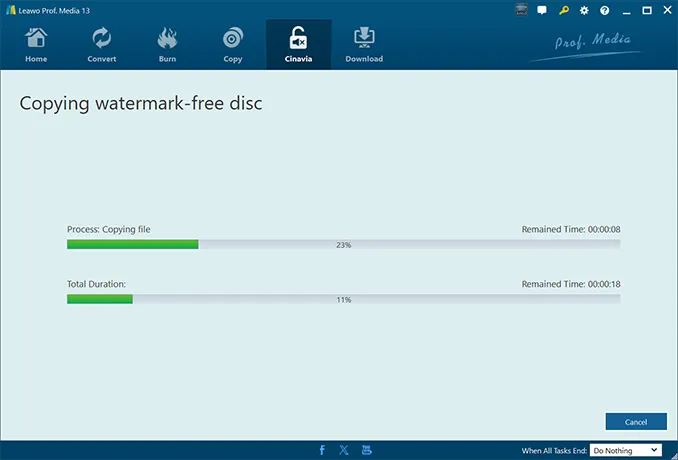This screenshot has height=460, width=678.
Task: Open the Convert module
Action: 101,45
